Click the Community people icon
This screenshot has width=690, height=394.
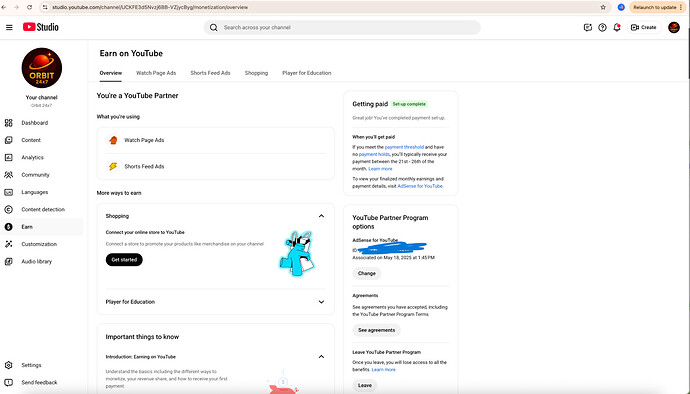[8, 175]
